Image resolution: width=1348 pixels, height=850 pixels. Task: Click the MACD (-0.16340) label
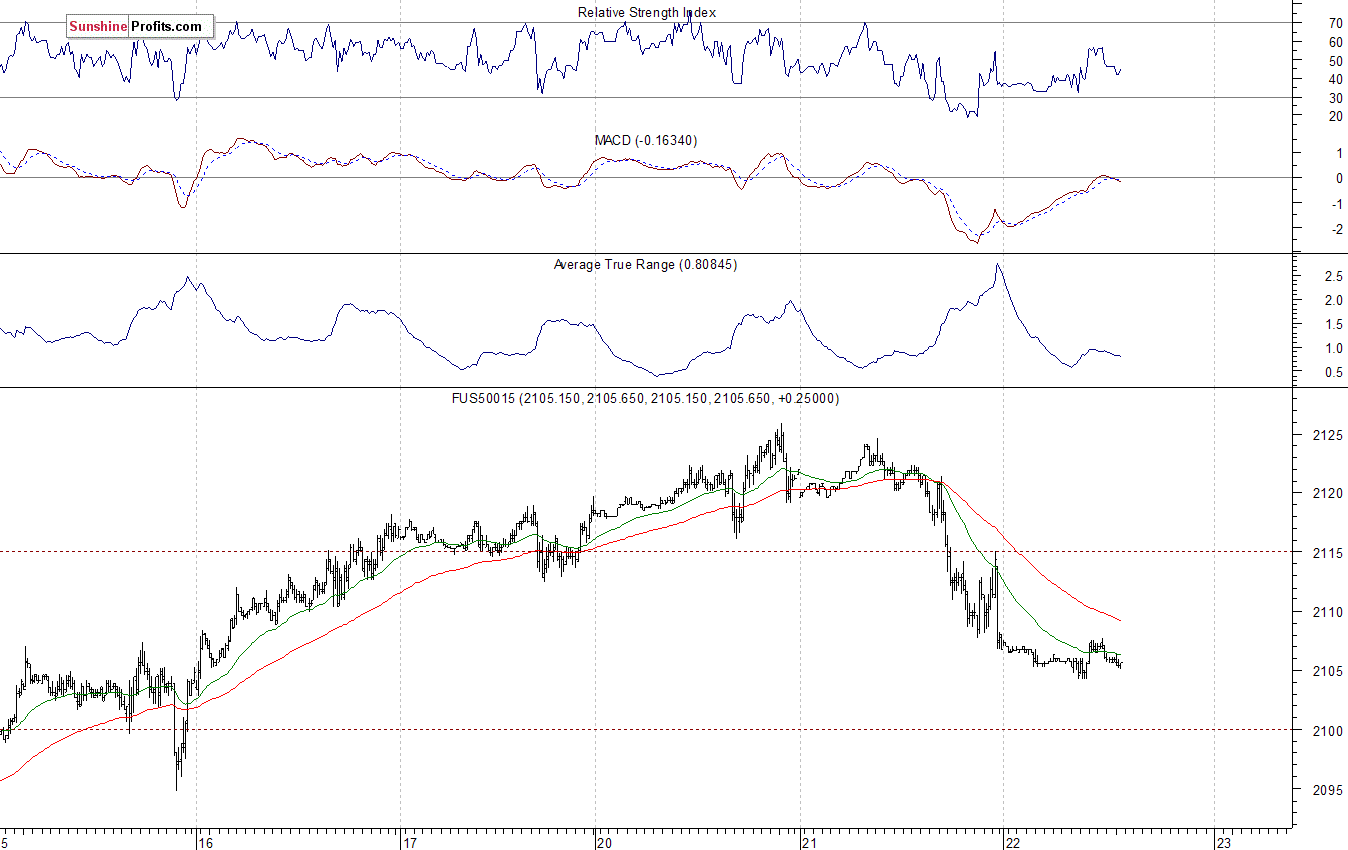(x=646, y=140)
